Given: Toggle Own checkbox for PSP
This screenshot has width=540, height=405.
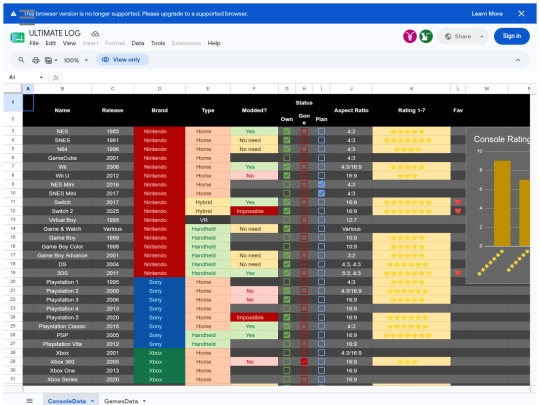Looking at the screenshot, I should 287,335.
